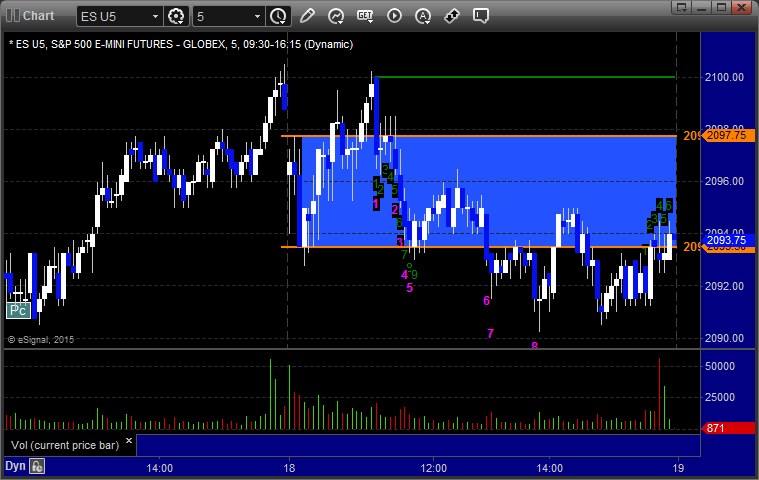The height and width of the screenshot is (480, 759).
Task: Open the chart comment bubble icon
Action: (481, 16)
